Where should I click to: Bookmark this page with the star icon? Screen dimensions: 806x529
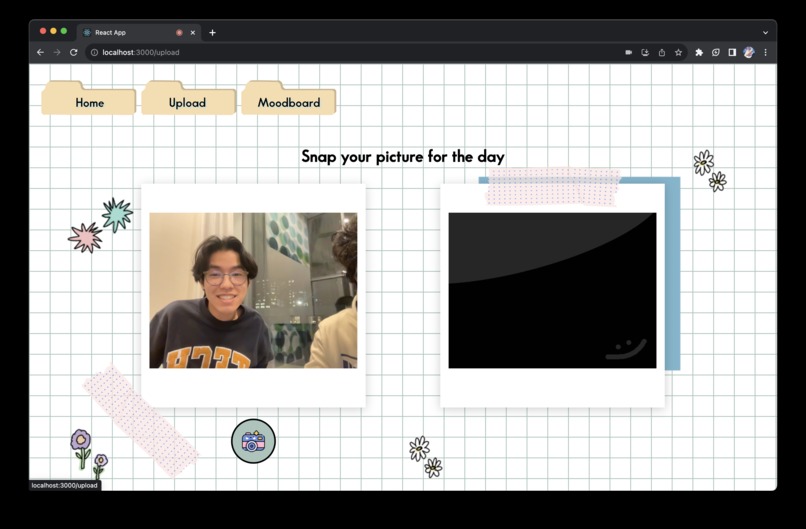point(679,52)
